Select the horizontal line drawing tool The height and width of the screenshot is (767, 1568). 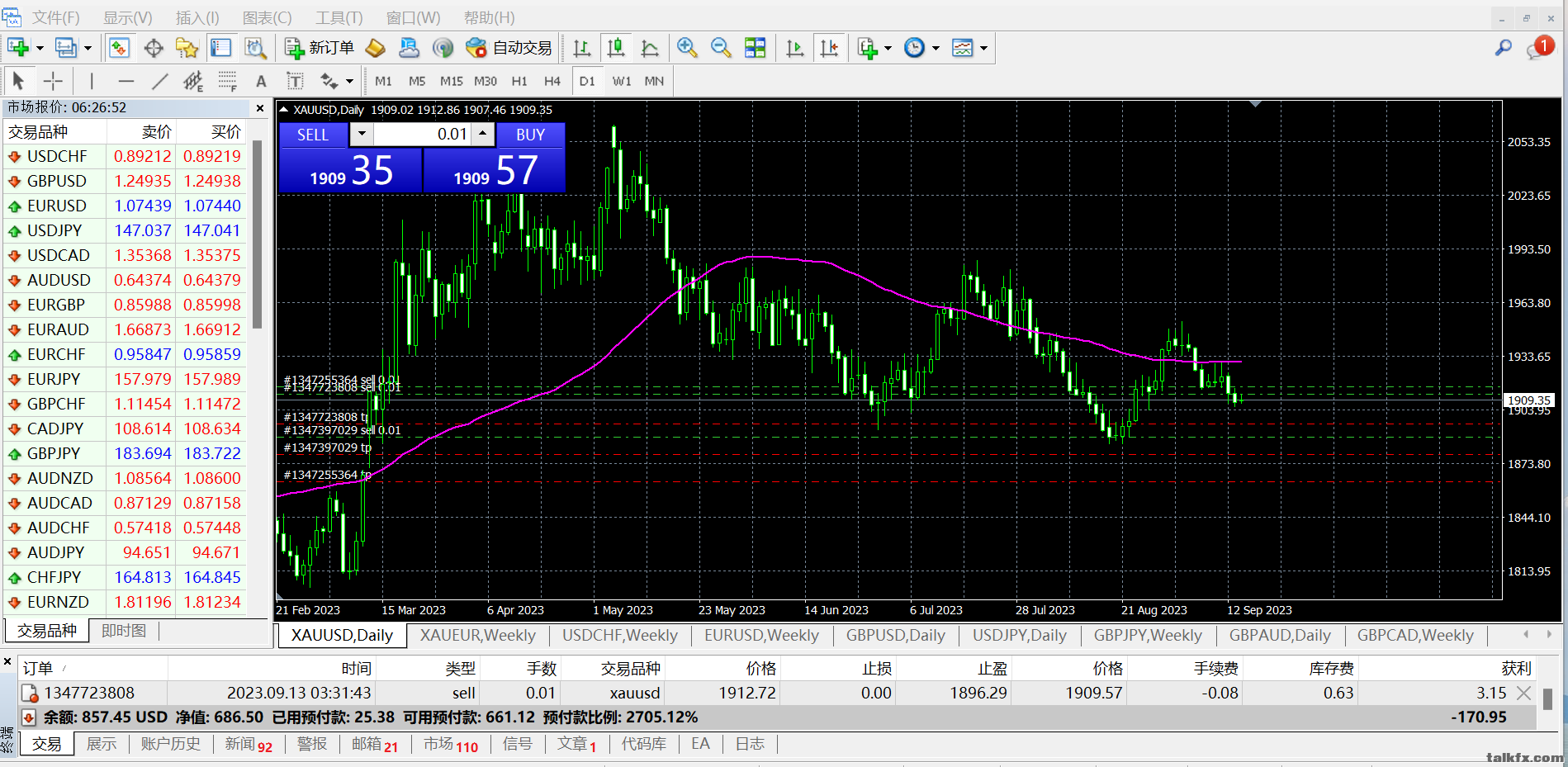[126, 81]
